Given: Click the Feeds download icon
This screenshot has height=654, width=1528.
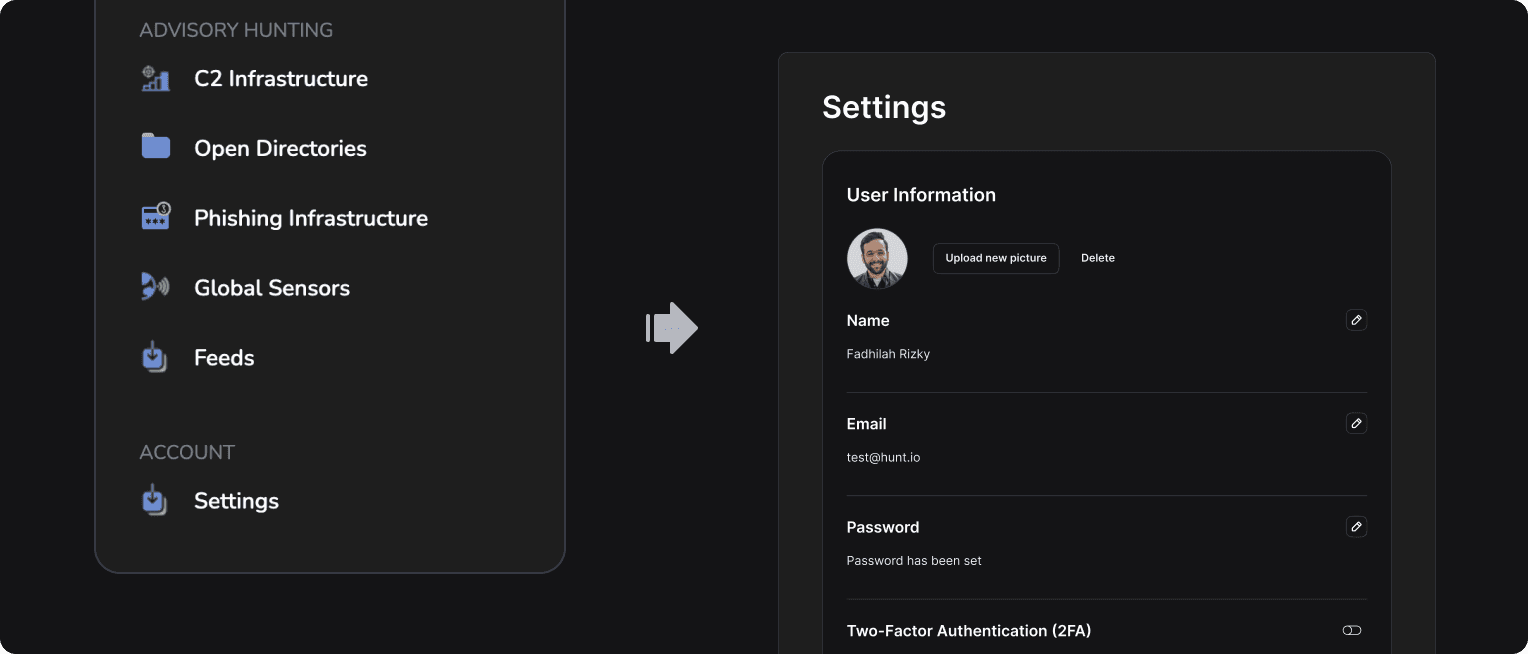Looking at the screenshot, I should (155, 357).
